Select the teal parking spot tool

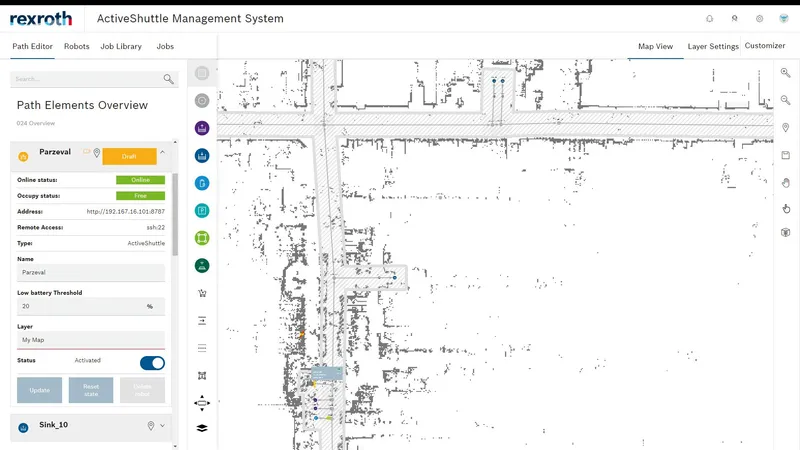tap(202, 211)
